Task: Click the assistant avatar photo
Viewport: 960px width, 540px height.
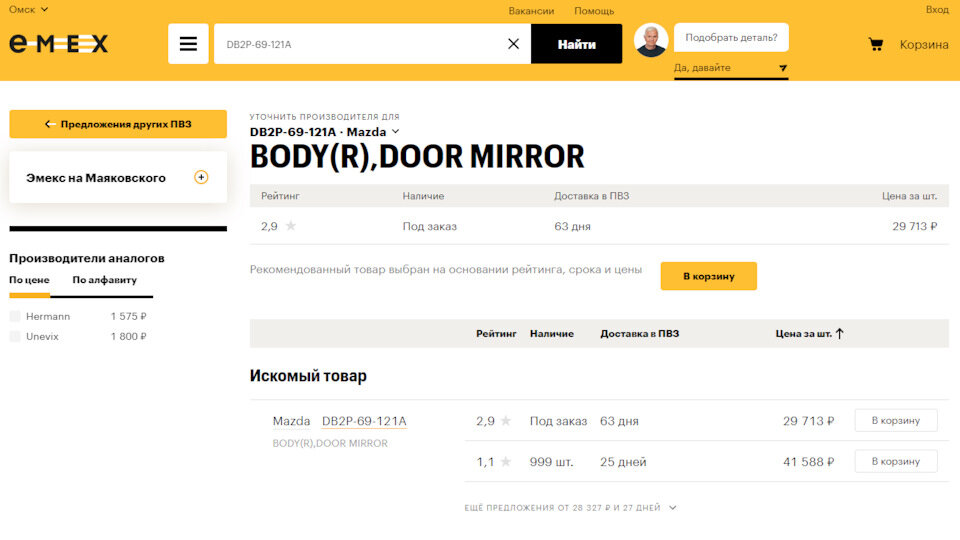Action: [650, 40]
